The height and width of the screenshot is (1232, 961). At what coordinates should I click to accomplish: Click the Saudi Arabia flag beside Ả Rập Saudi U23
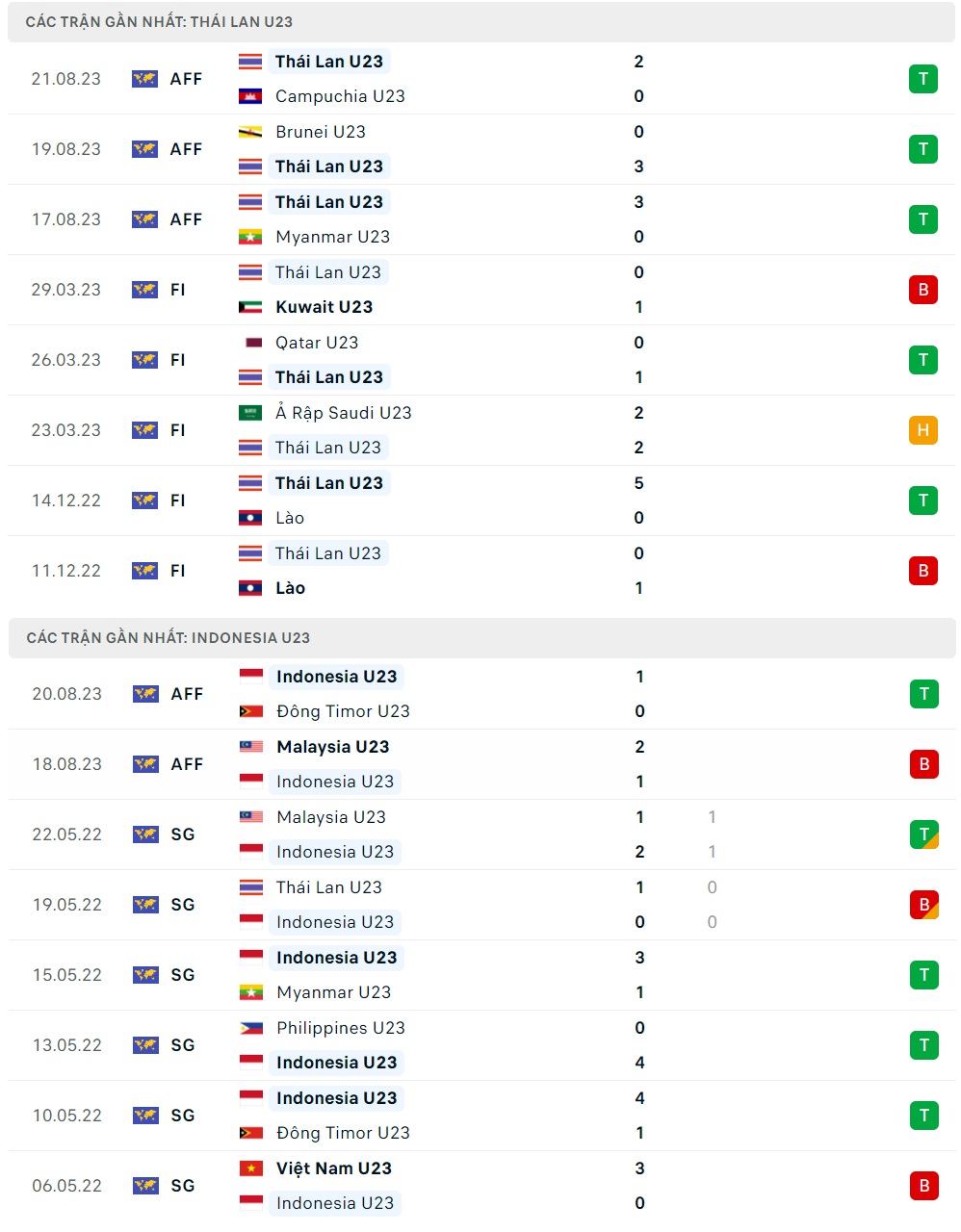tap(251, 412)
